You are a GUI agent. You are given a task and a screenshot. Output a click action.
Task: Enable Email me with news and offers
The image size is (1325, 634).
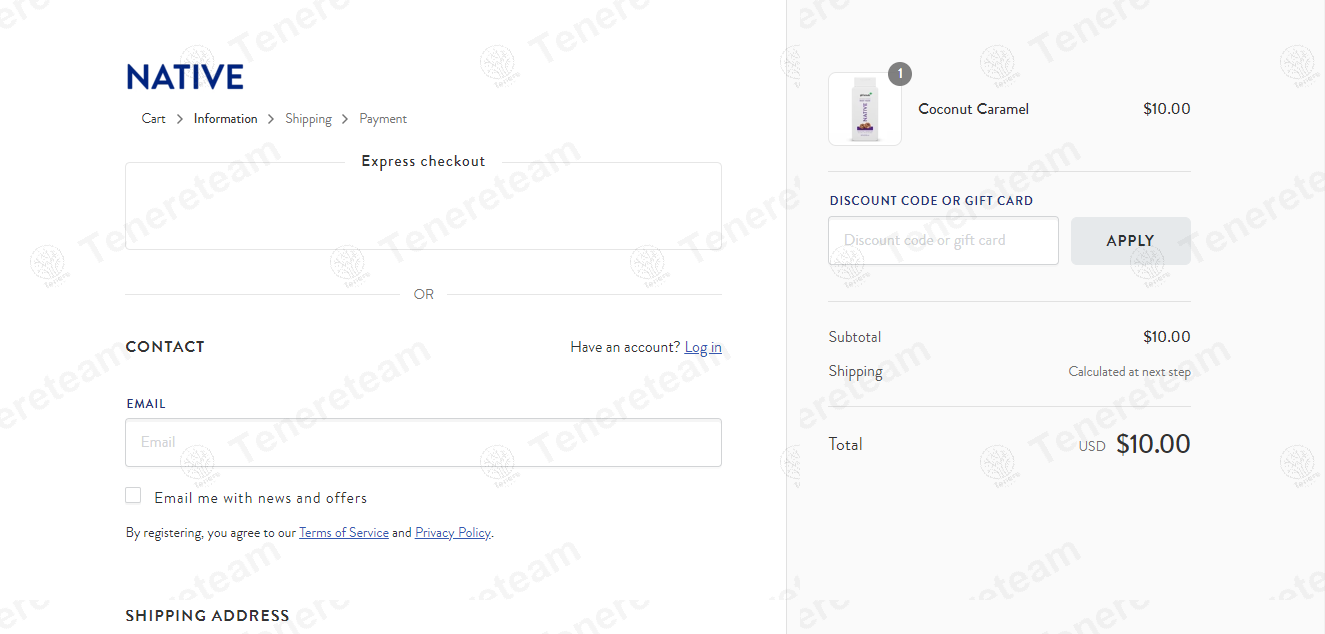133,496
